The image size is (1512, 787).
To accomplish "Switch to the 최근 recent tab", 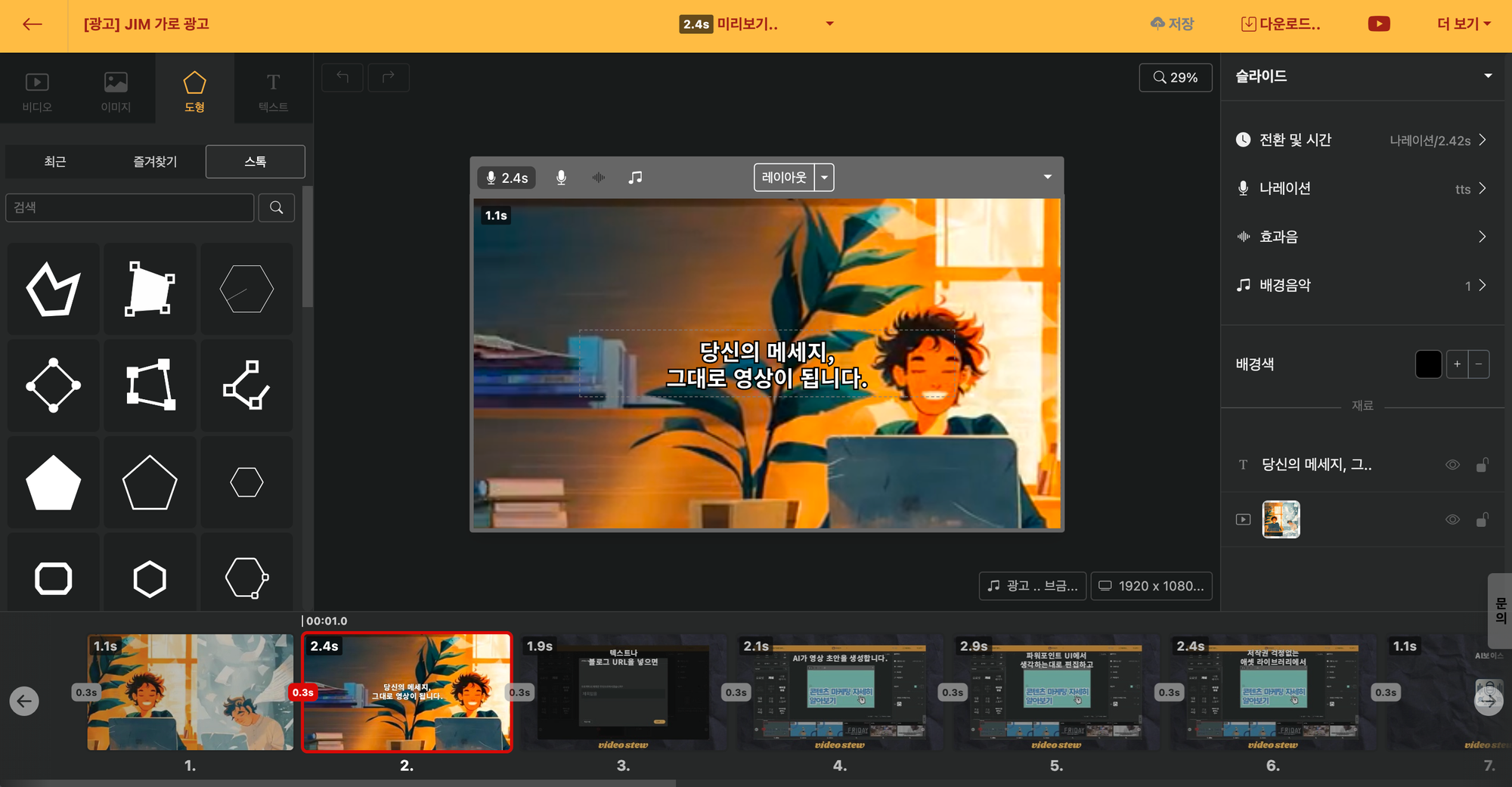I will [55, 162].
